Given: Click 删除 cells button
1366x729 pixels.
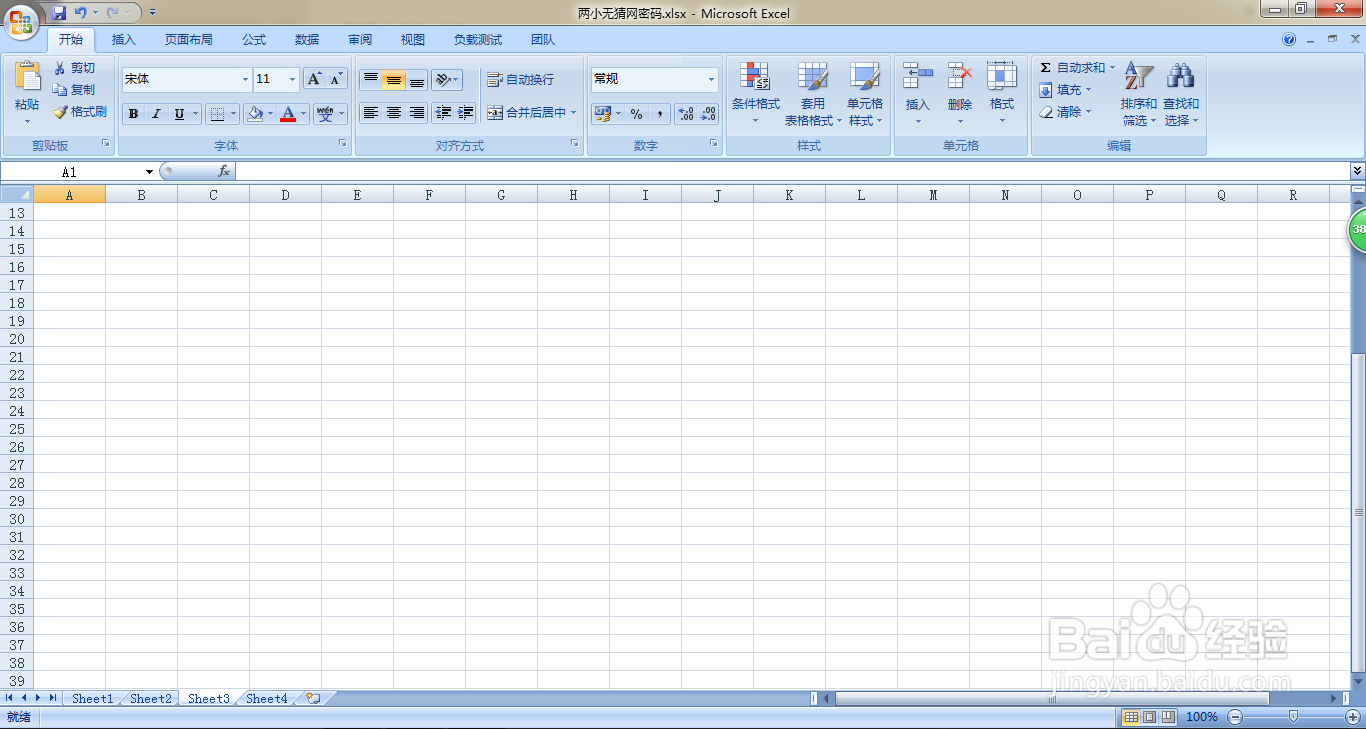Looking at the screenshot, I should tap(960, 93).
